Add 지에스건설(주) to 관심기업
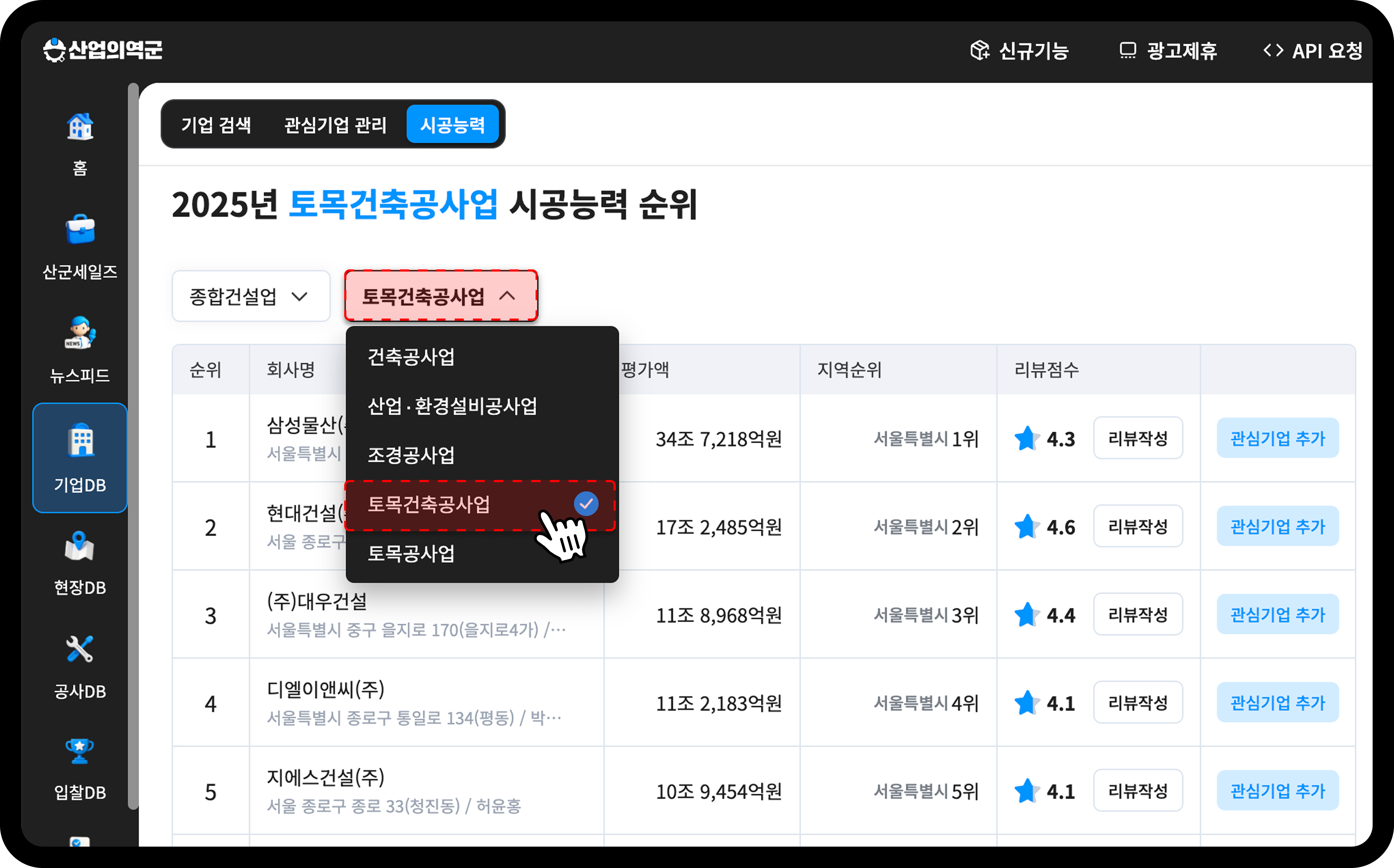Screen dimensions: 1394x868 point(1277,791)
